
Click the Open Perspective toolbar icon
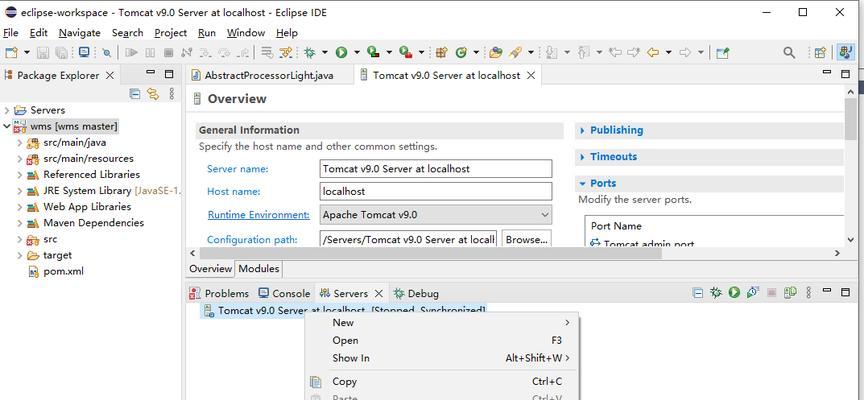click(820, 52)
